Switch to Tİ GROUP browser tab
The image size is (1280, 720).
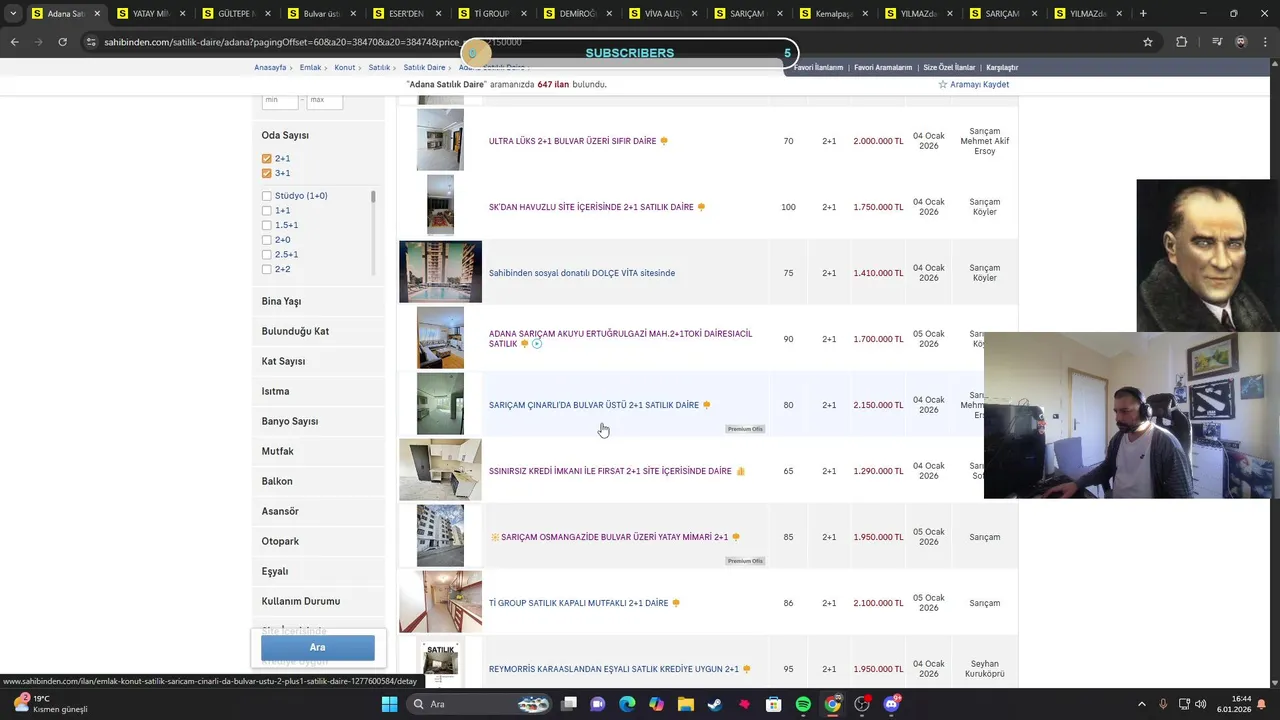pyautogui.click(x=492, y=14)
